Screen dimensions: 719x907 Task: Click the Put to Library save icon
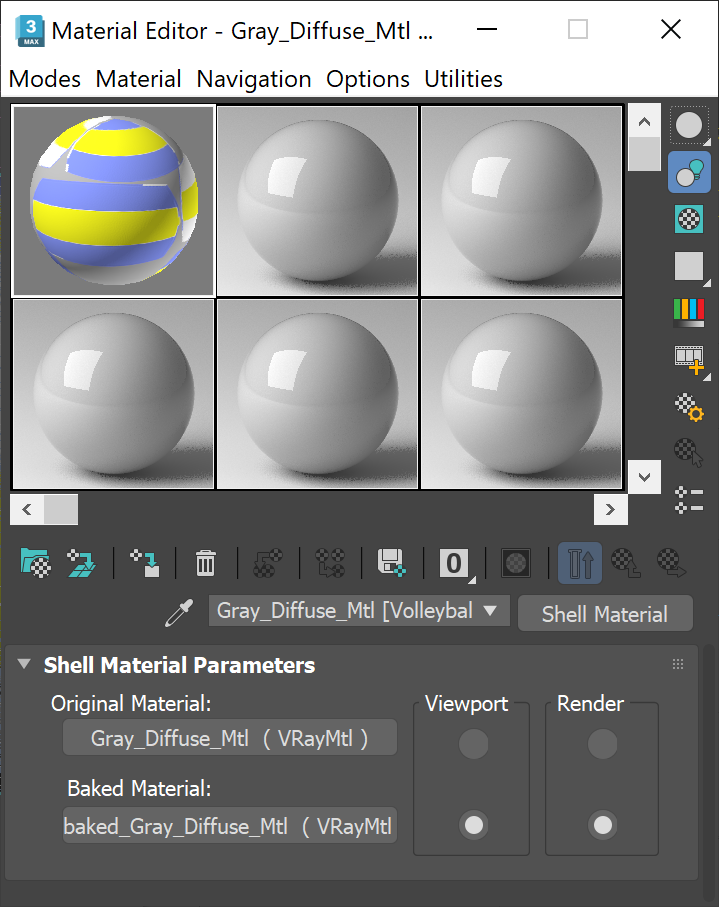pos(392,563)
